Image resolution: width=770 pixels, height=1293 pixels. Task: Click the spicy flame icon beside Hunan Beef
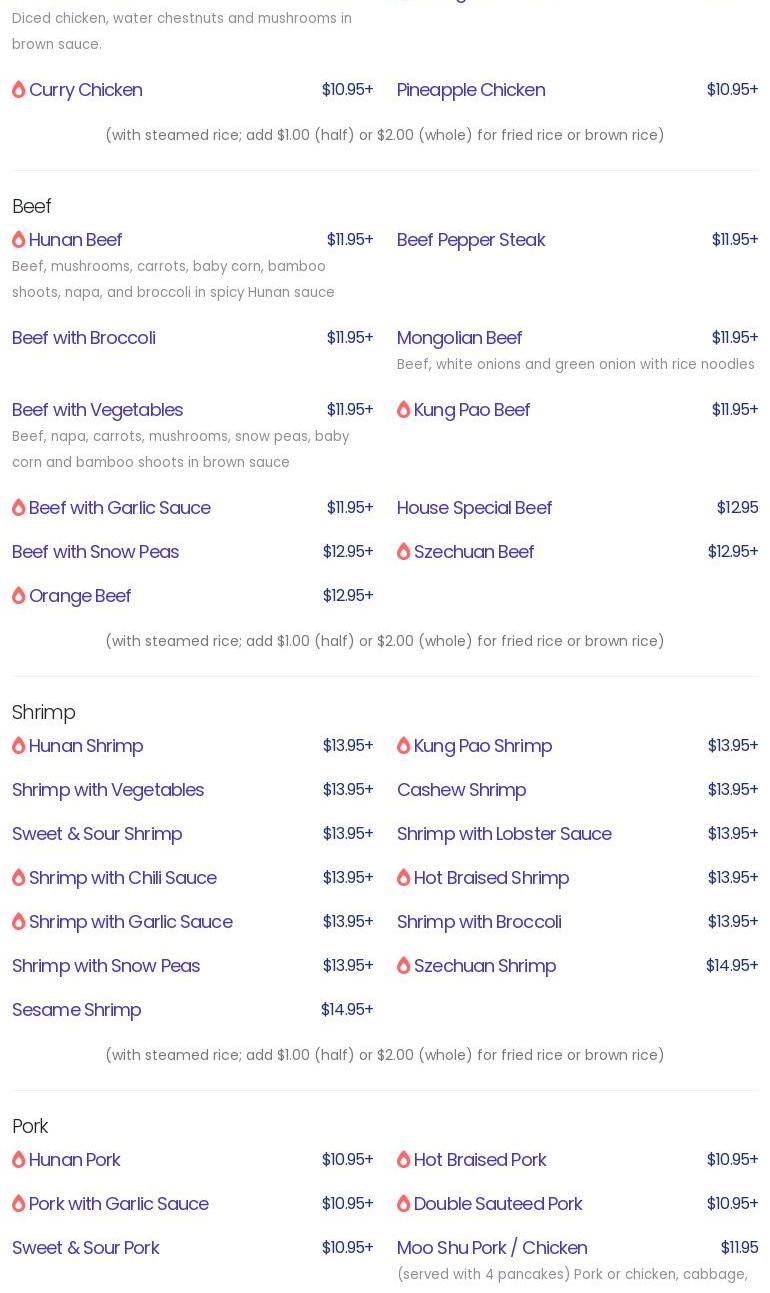(x=18, y=240)
